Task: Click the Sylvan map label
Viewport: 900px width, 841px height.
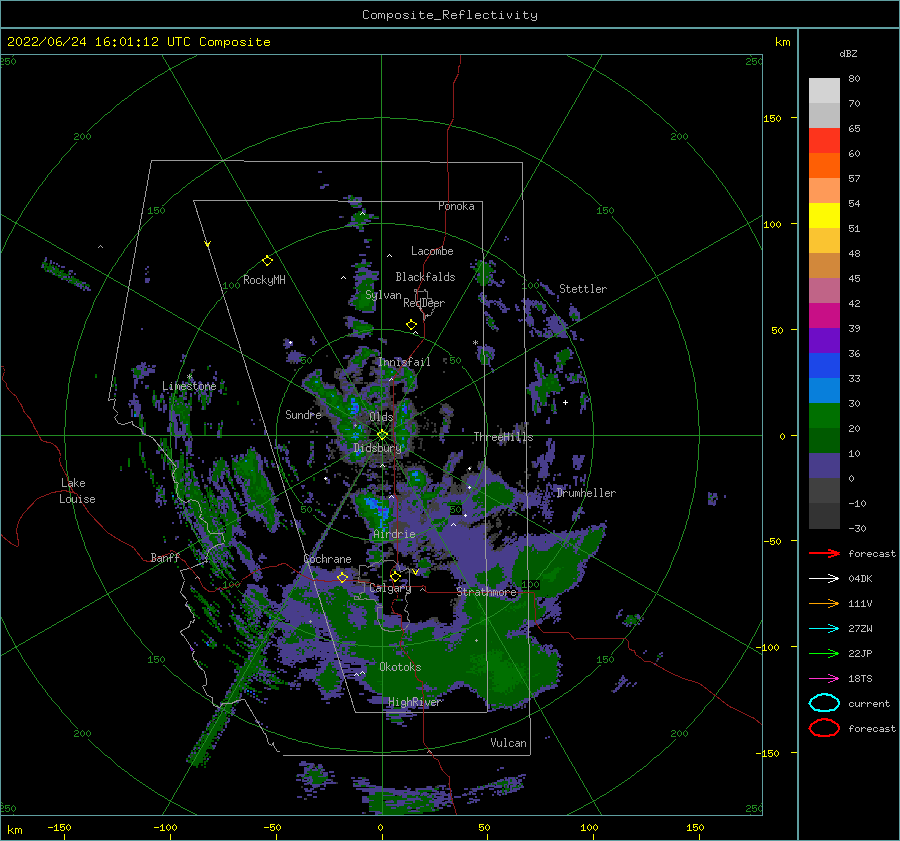Action: point(383,295)
